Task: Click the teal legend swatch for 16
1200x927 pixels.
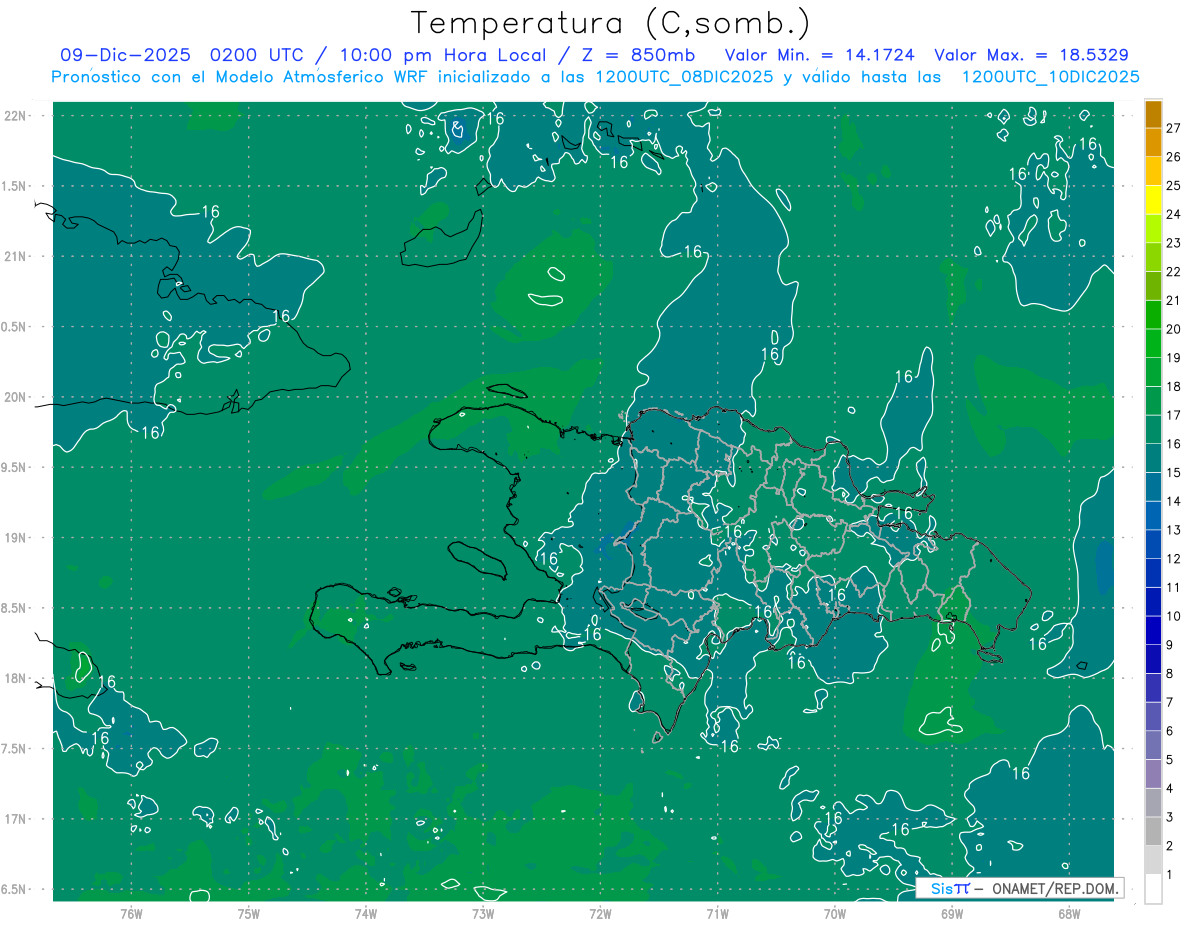Action: coord(1153,430)
